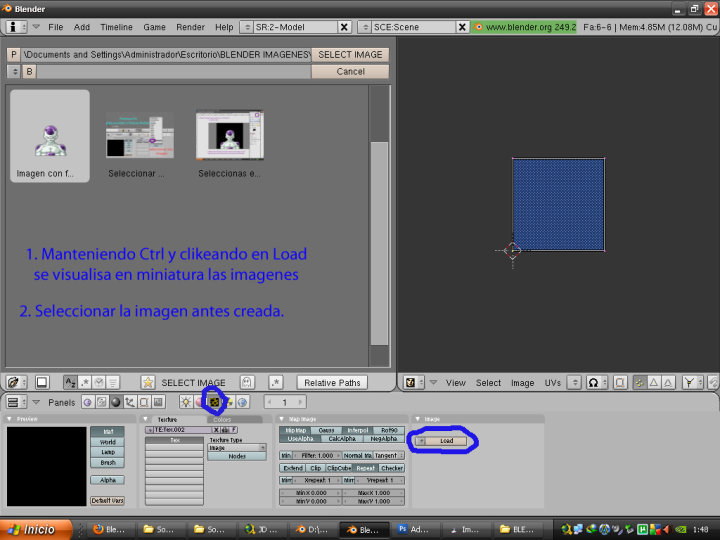The image size is (720, 540).
Task: Click the Shading context sphere icon
Action: point(116,403)
